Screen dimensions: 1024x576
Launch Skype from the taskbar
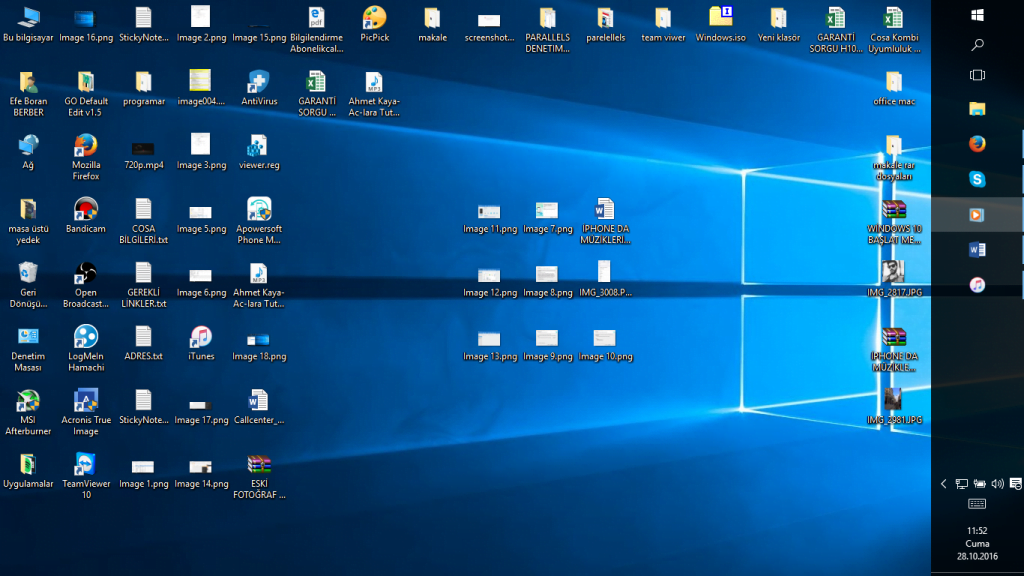coord(978,180)
